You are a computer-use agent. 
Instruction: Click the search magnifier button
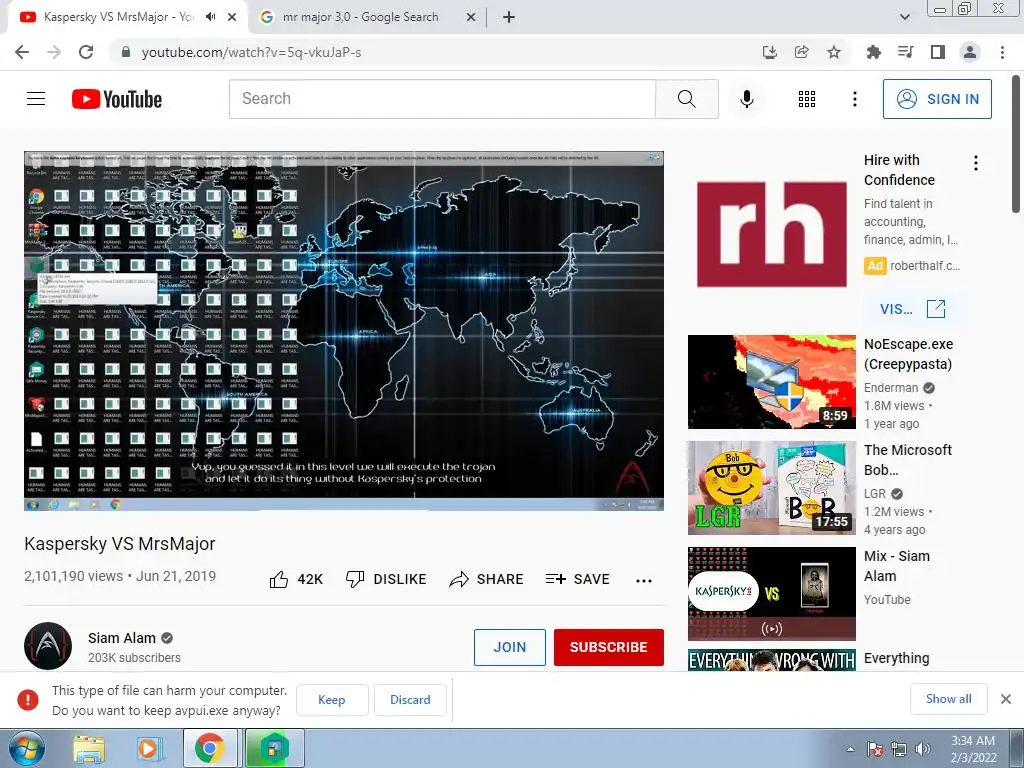[x=686, y=99]
